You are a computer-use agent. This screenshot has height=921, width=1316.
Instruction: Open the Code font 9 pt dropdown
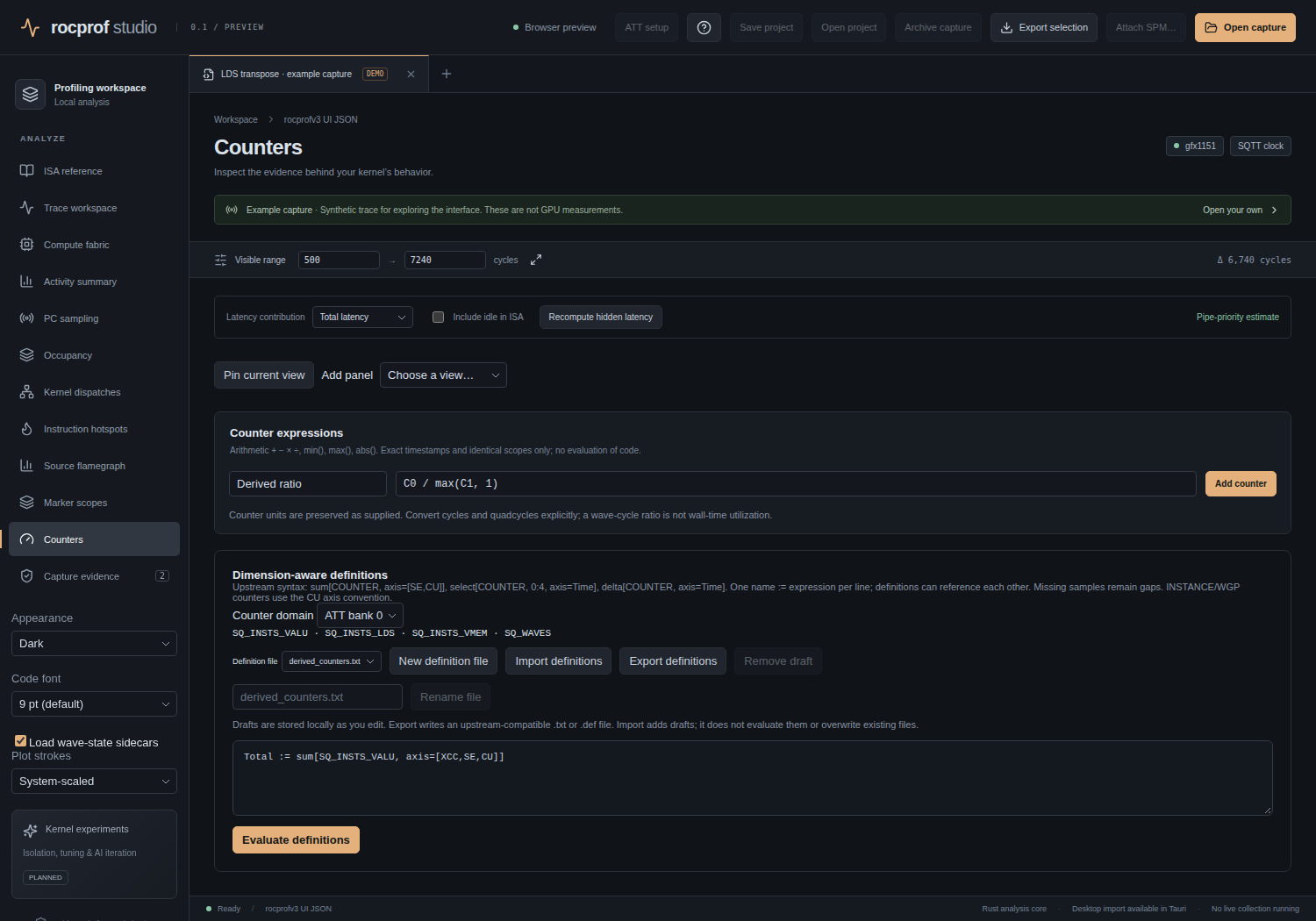coord(94,704)
